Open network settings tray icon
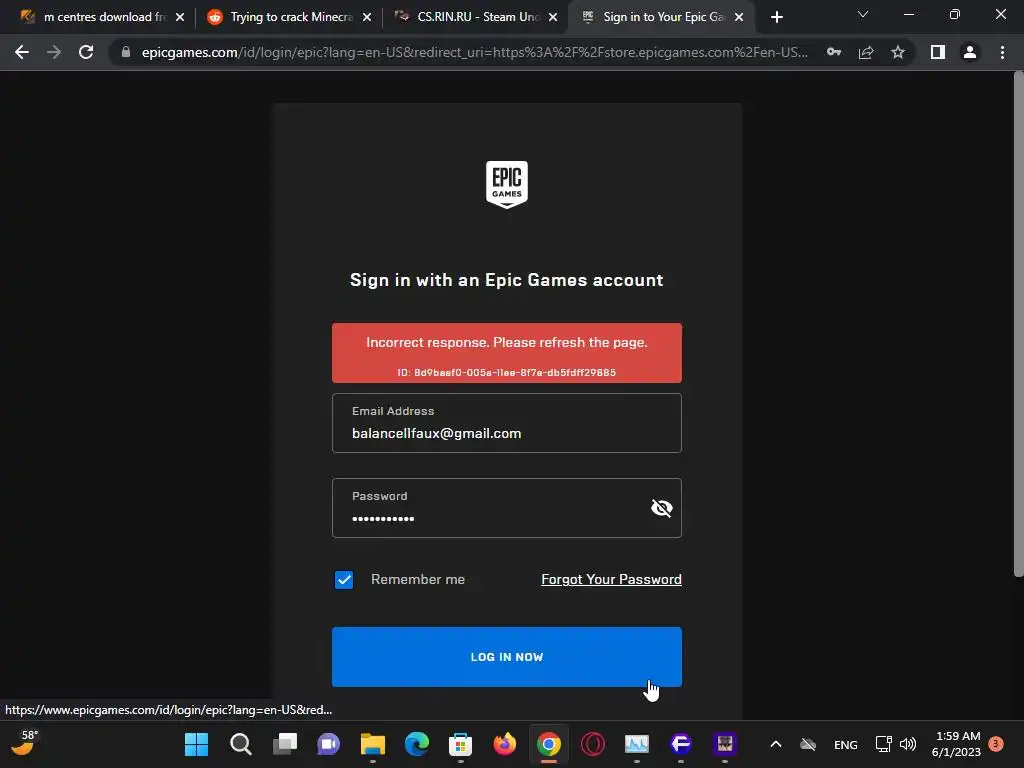This screenshot has width=1024, height=768. coord(884,744)
